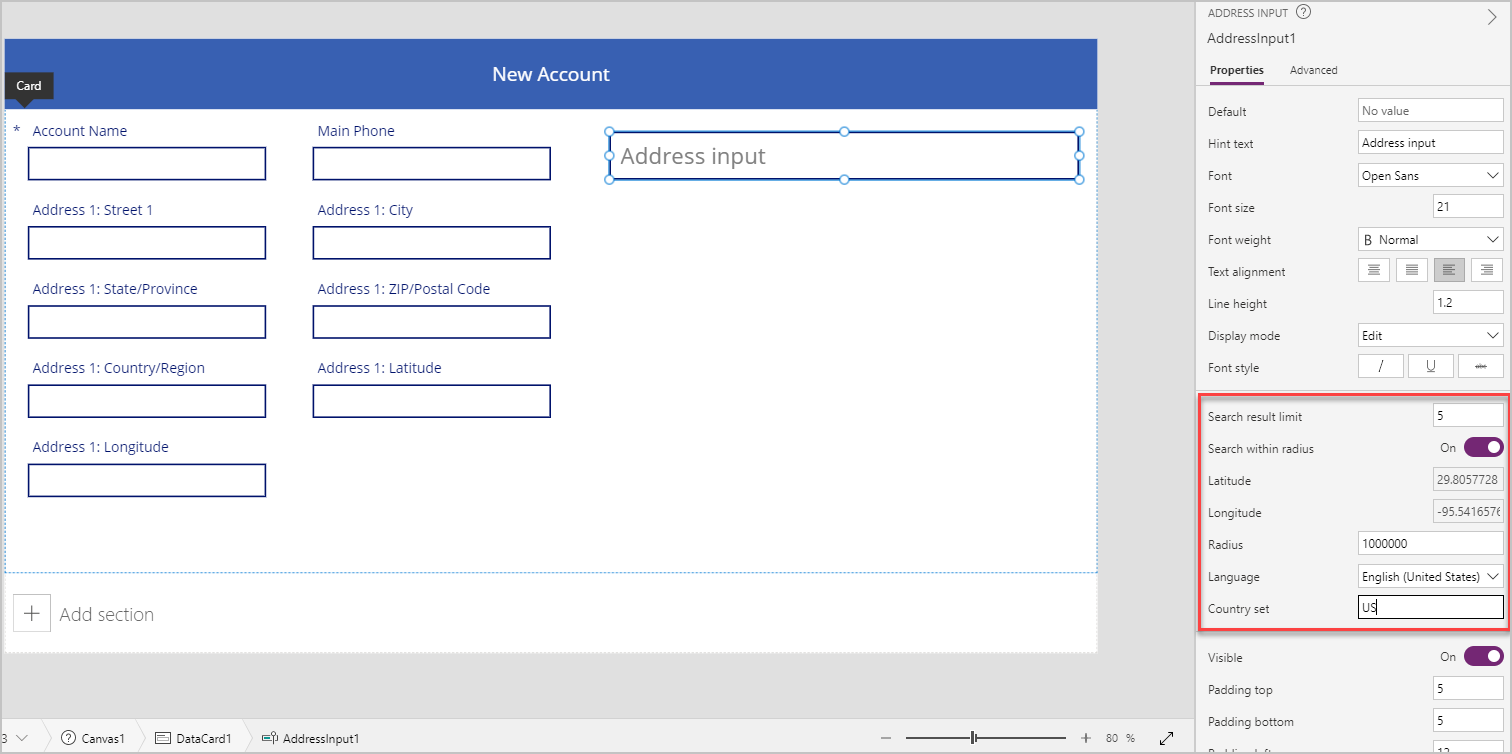
Task: Click the Canvas1 breadcrumb icon
Action: coord(68,738)
